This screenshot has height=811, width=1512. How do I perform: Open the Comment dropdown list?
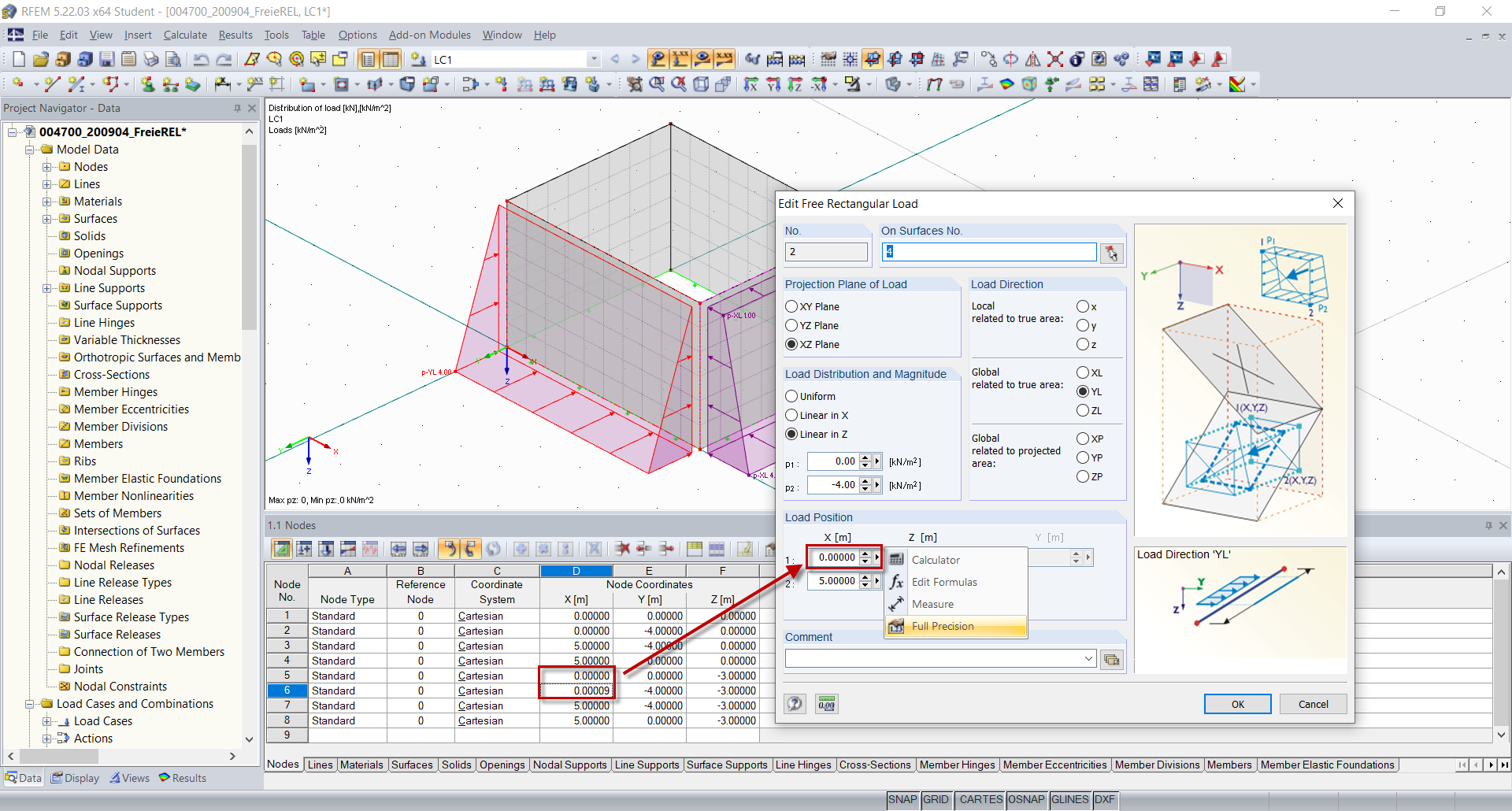(1088, 659)
